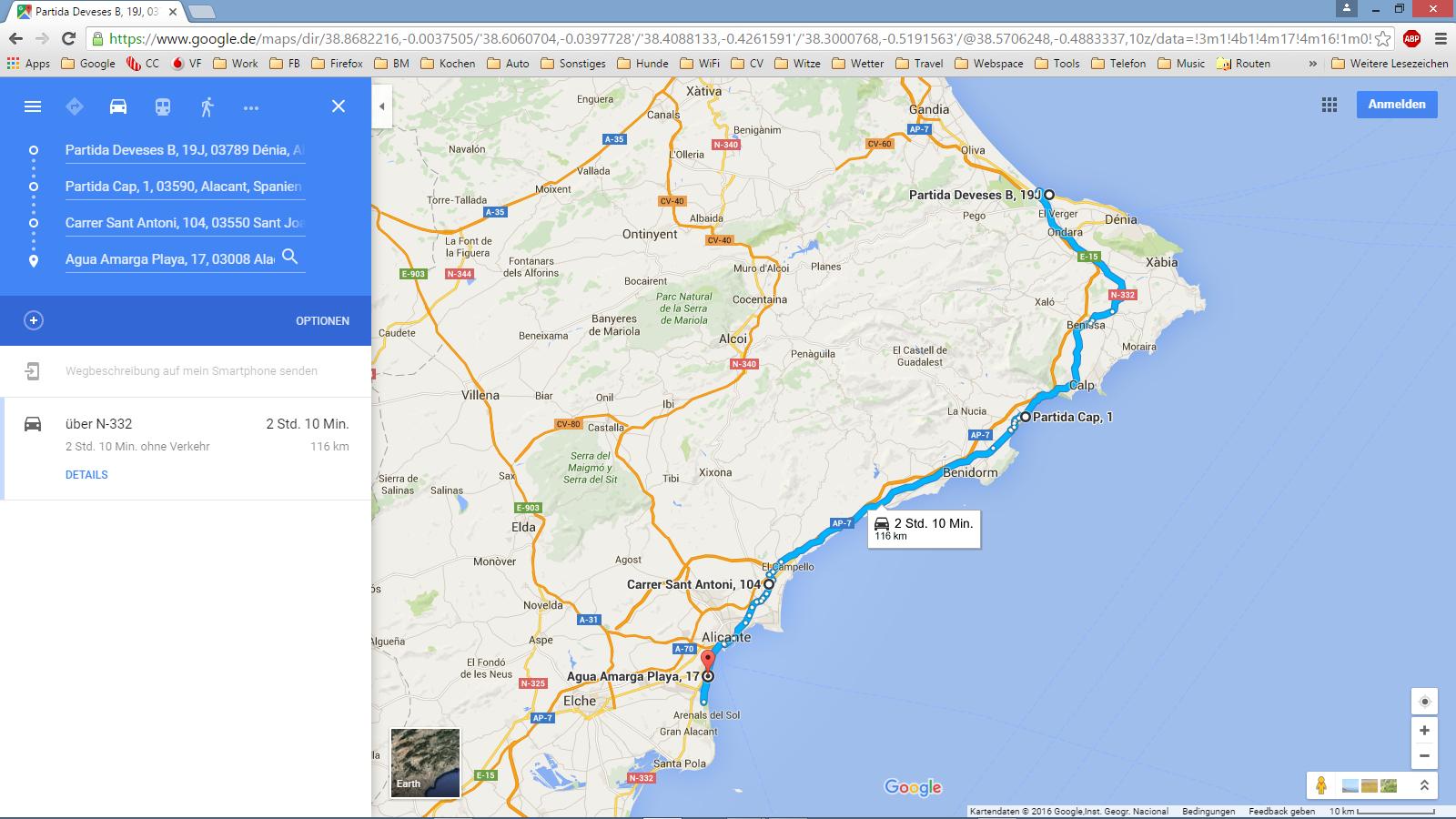Select the recommended travel mode icon
Viewport: 1456px width, 819px height.
click(75, 106)
